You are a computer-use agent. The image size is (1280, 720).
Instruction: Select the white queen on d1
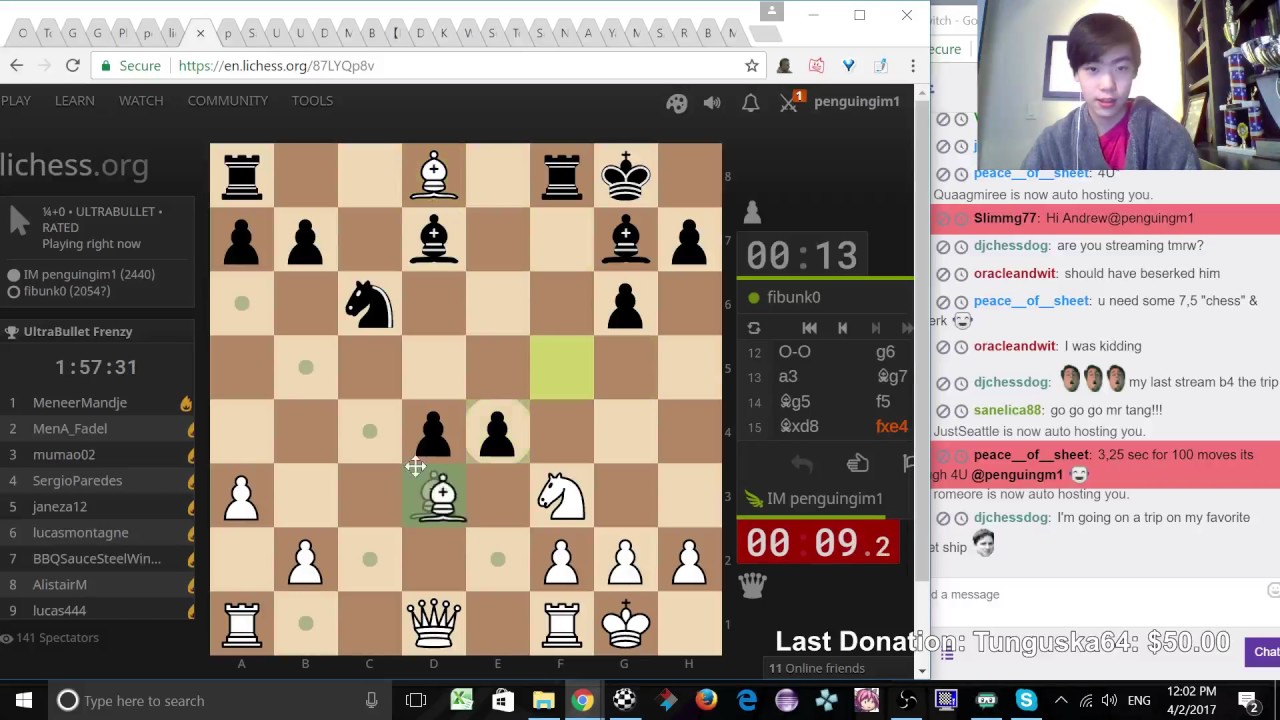coord(434,624)
